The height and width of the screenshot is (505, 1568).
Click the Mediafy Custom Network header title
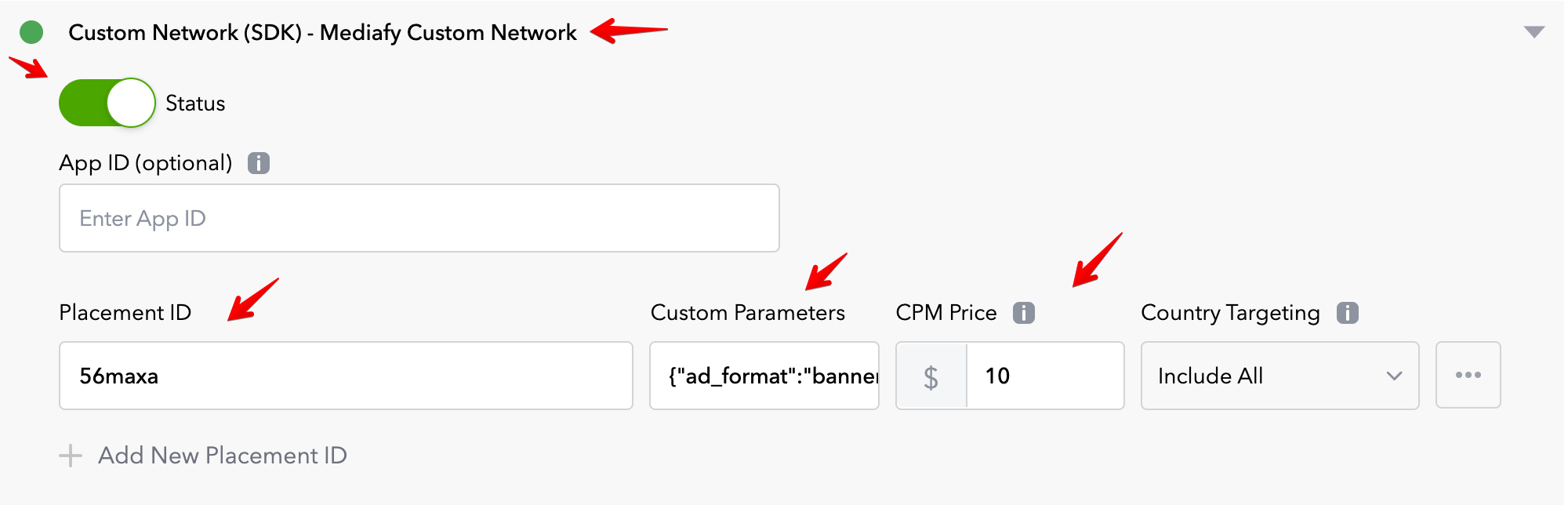[x=322, y=32]
